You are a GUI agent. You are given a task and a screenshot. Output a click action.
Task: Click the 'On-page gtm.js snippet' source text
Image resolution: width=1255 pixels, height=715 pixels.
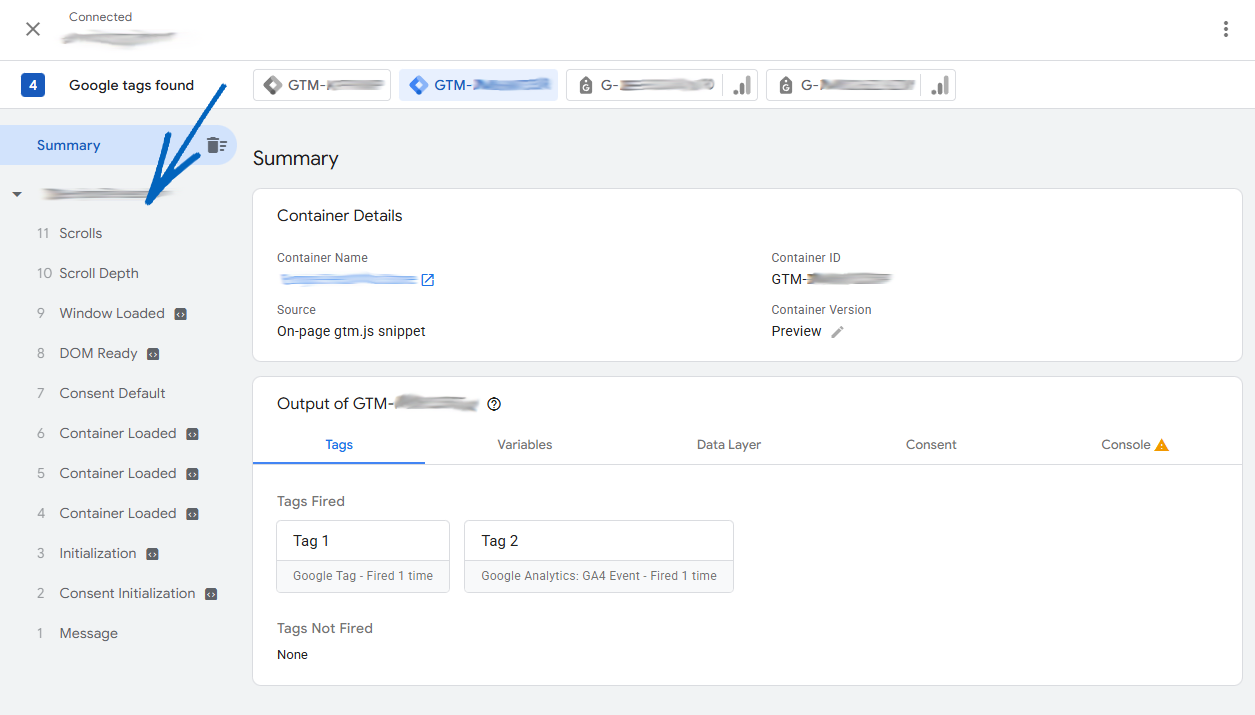pyautogui.click(x=351, y=331)
